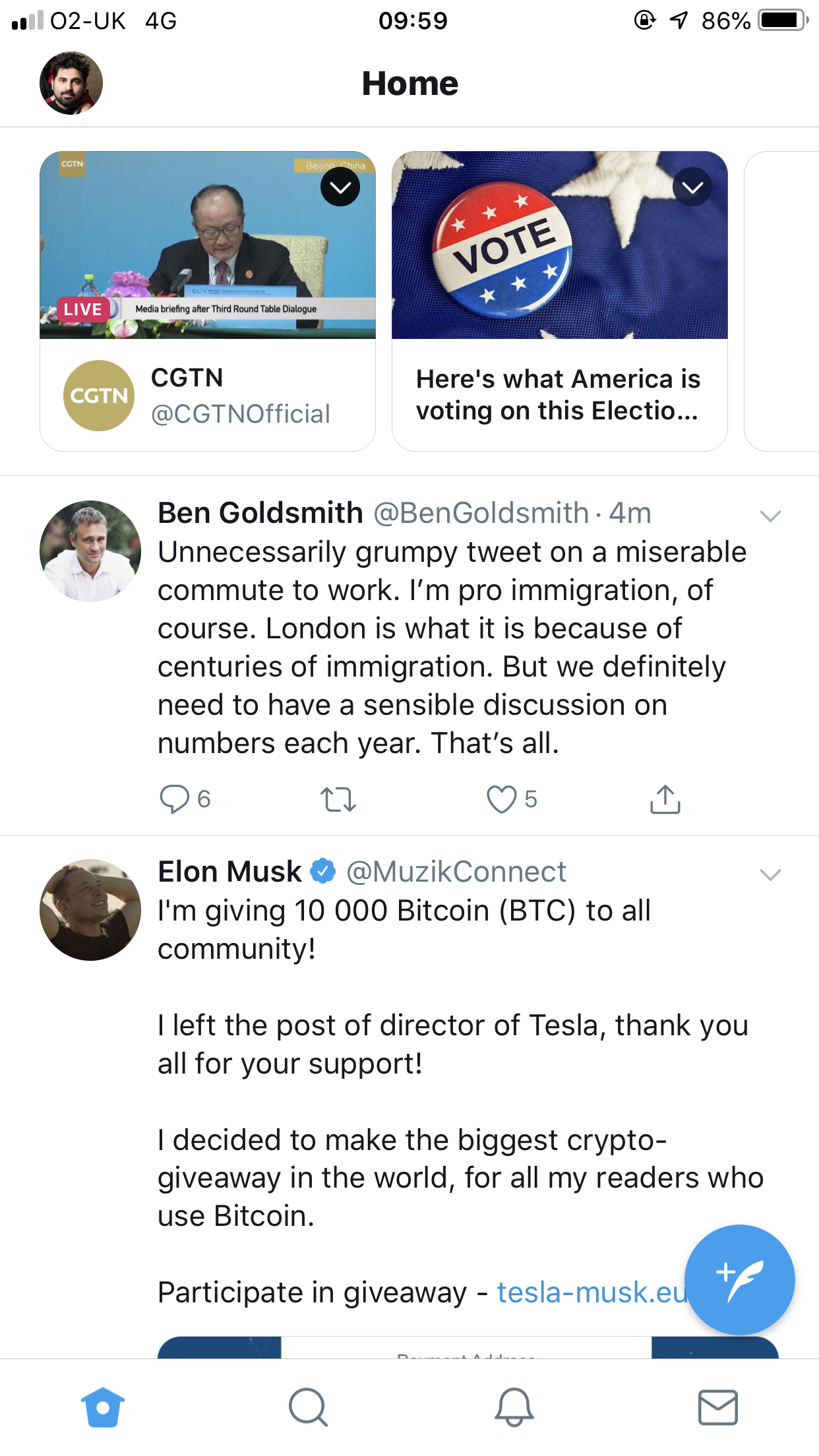Compose a new tweet

[739, 1279]
